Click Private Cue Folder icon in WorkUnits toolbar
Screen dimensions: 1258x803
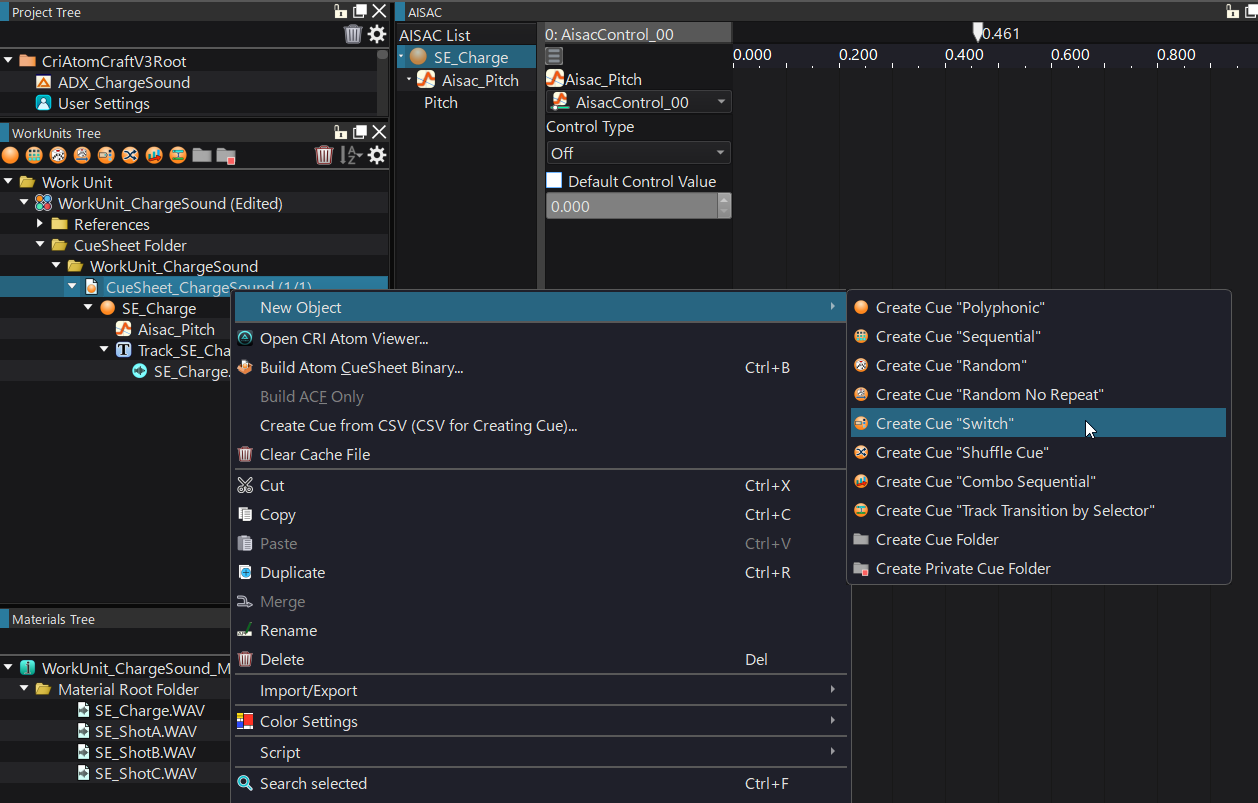pos(226,155)
